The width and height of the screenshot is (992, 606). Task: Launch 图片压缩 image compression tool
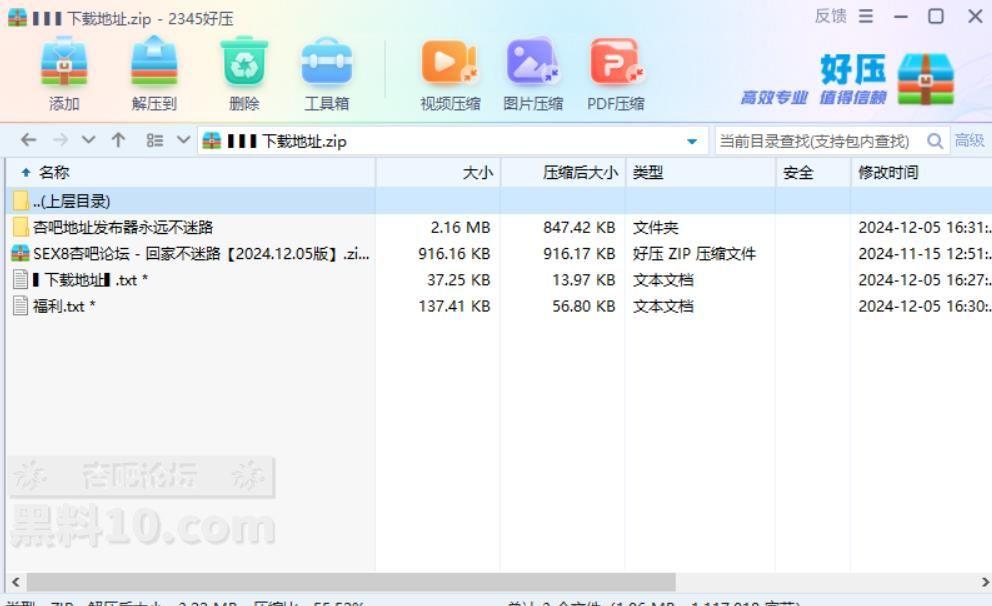tap(533, 61)
